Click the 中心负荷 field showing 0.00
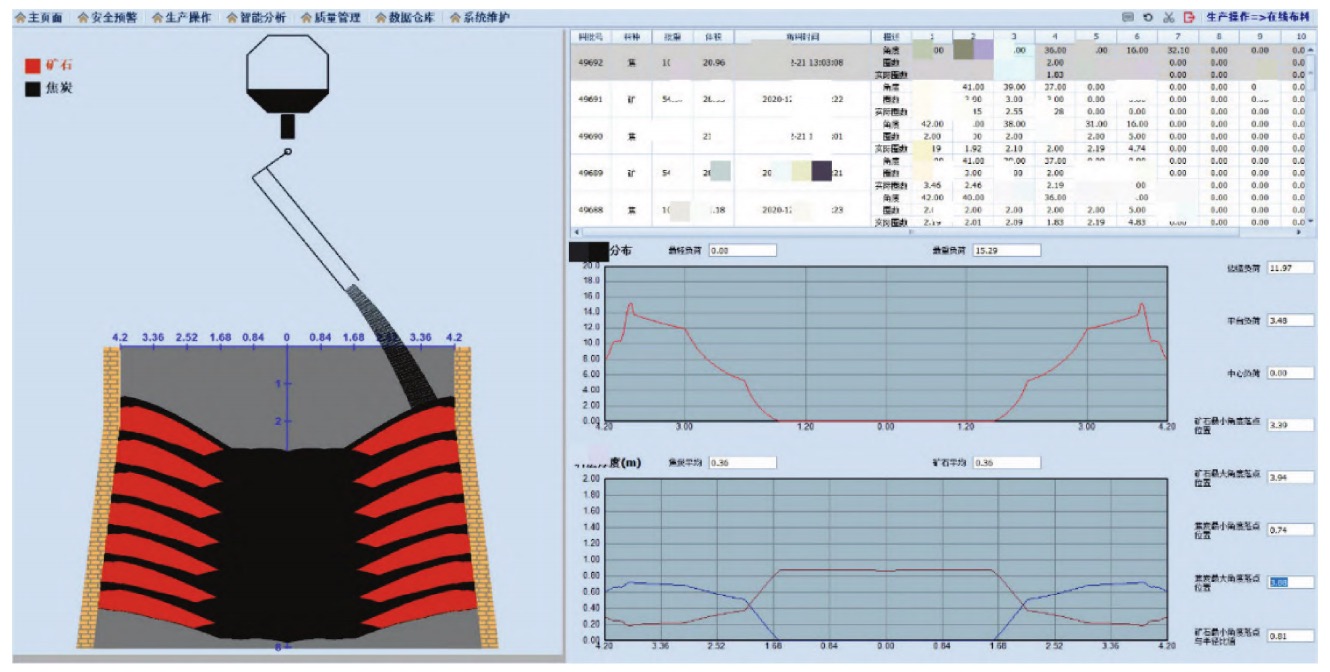1330x672 pixels. [x=1289, y=373]
